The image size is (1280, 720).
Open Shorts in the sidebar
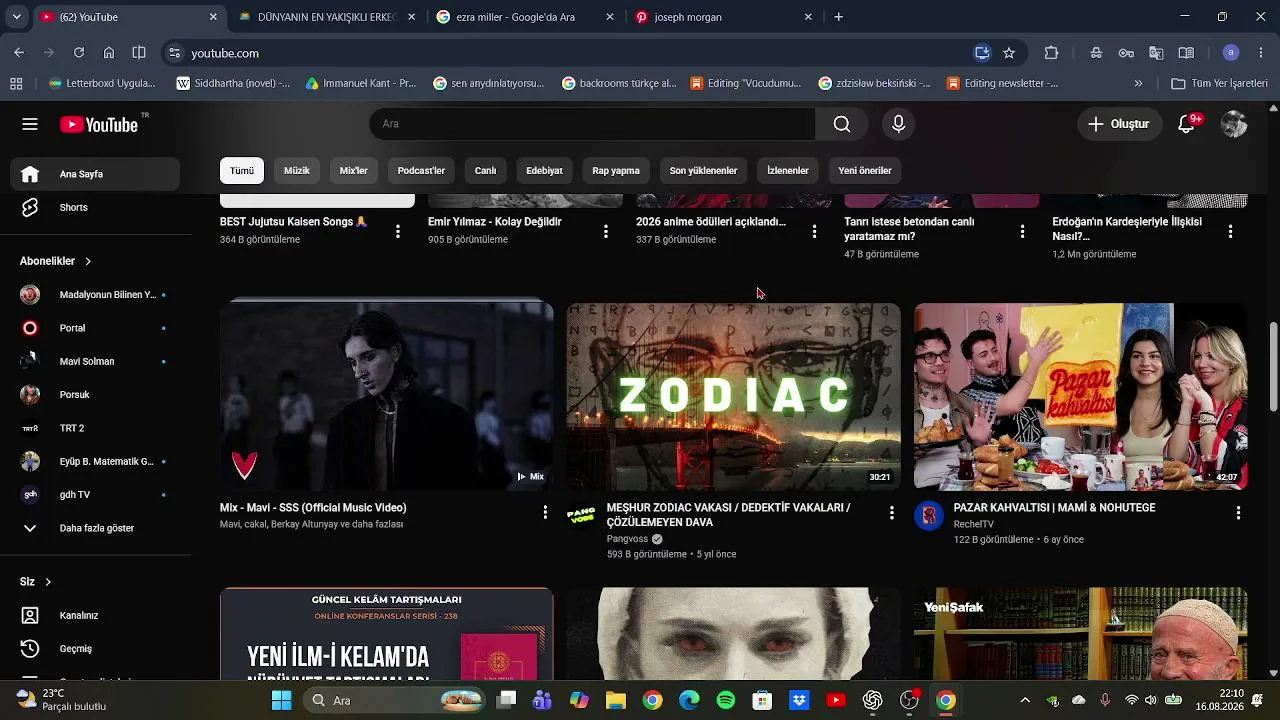pyautogui.click(x=96, y=208)
